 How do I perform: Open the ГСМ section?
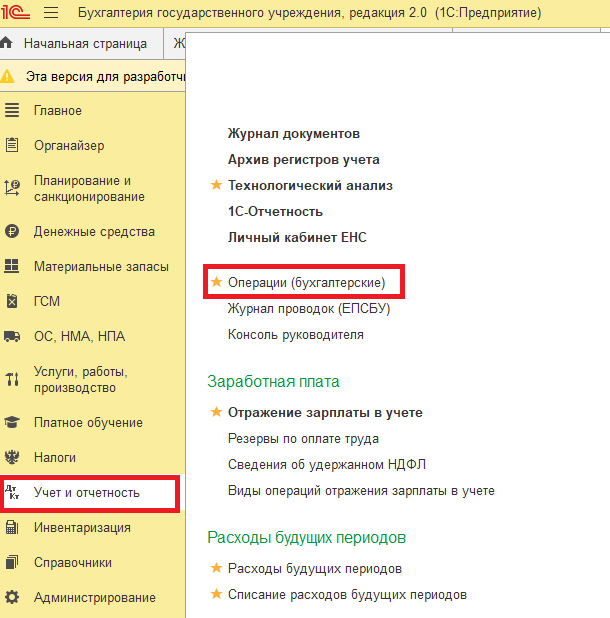click(x=47, y=301)
